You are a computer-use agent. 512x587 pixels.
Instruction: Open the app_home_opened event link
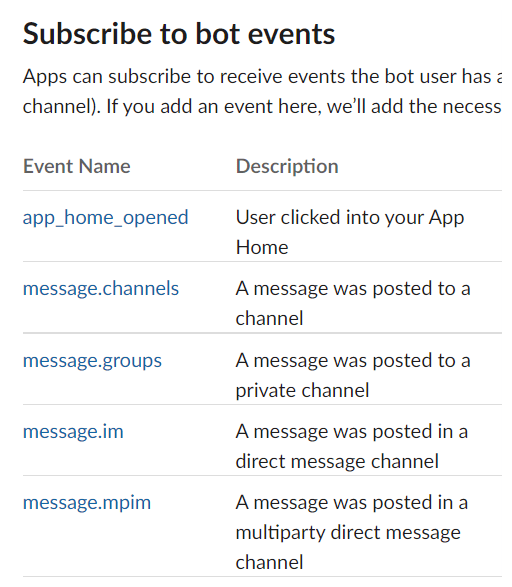pos(106,218)
